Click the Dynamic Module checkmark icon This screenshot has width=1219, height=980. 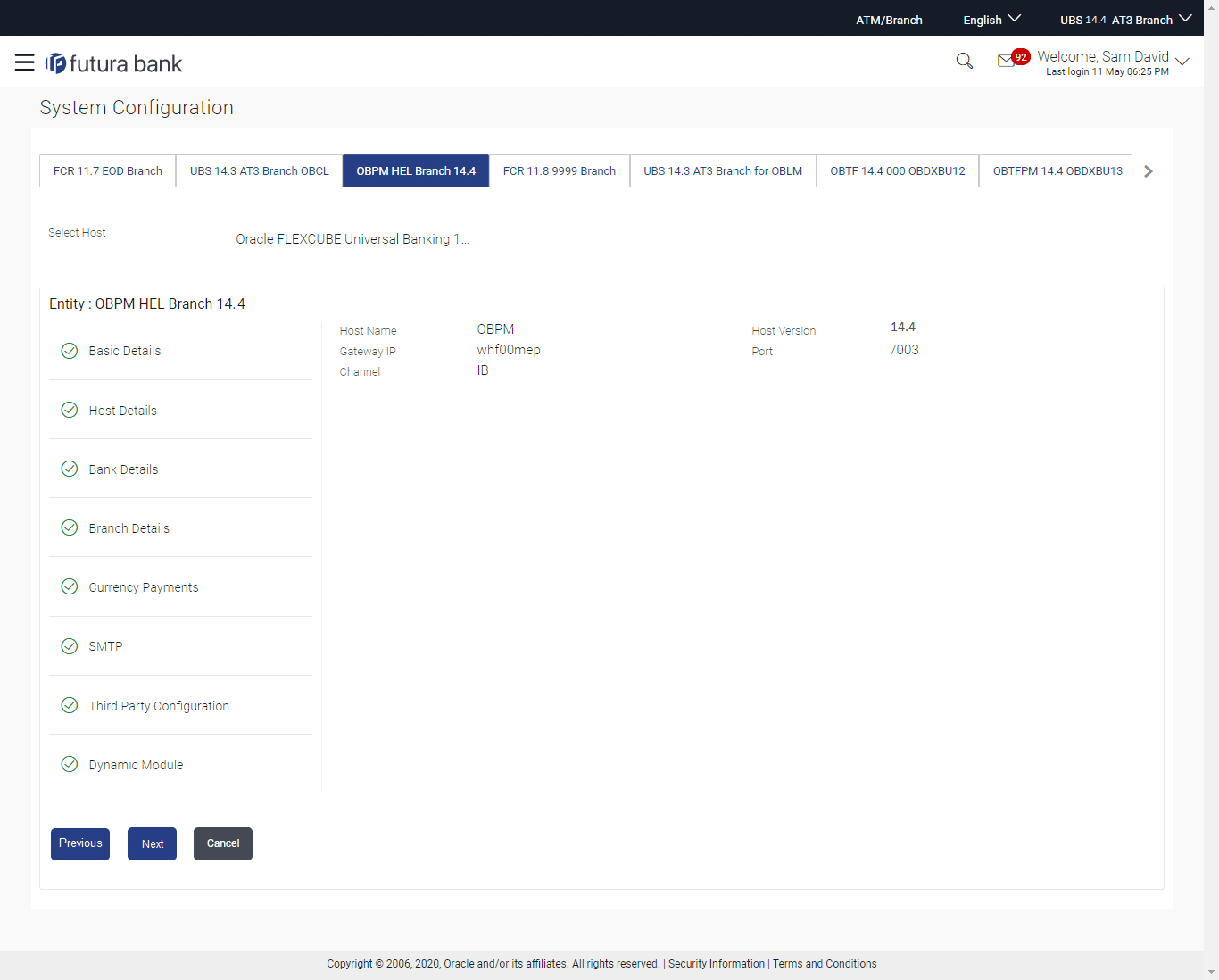[x=70, y=764]
